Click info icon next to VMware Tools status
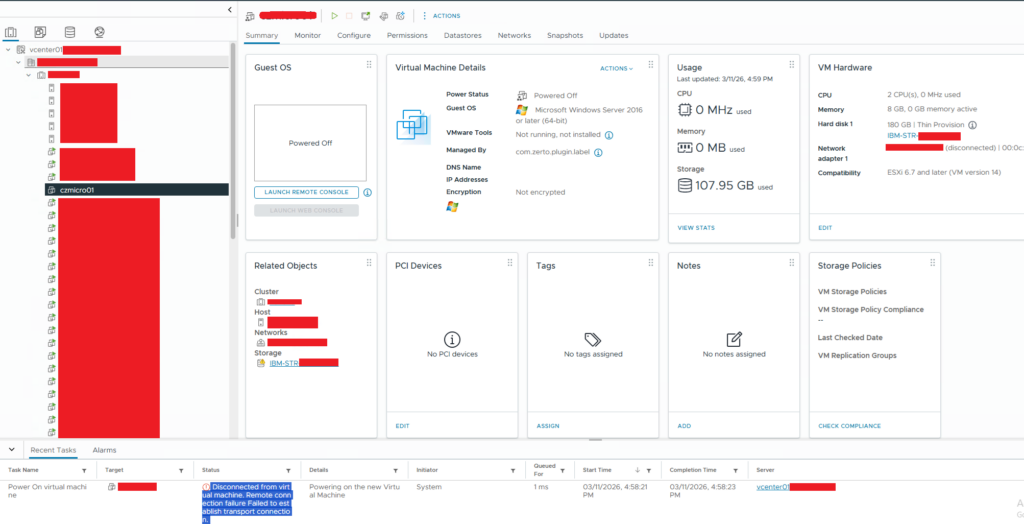This screenshot has height=524, width=1024. coord(609,134)
